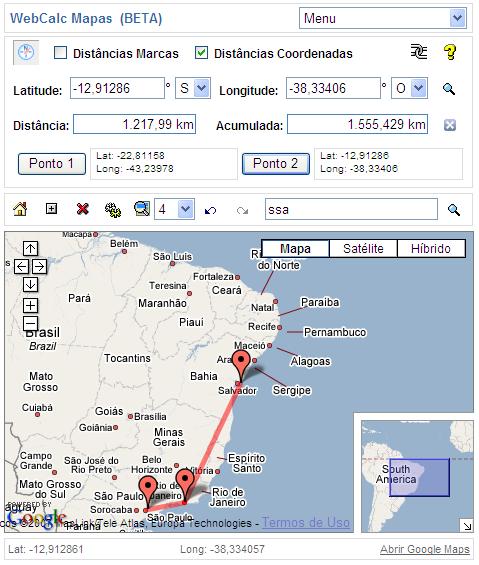
Task: Switch to the Satélite view tab
Action: click(363, 248)
